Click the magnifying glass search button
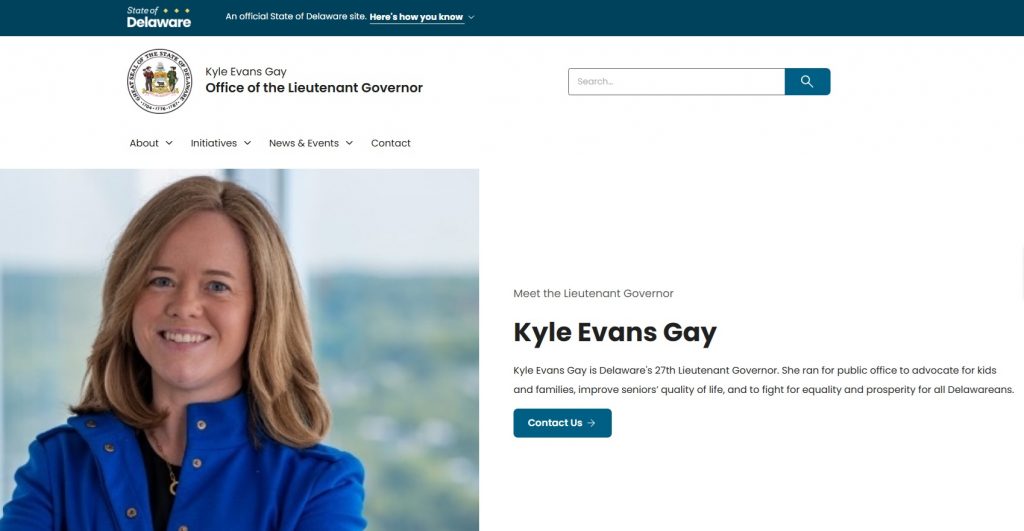This screenshot has width=1024, height=531. [807, 82]
